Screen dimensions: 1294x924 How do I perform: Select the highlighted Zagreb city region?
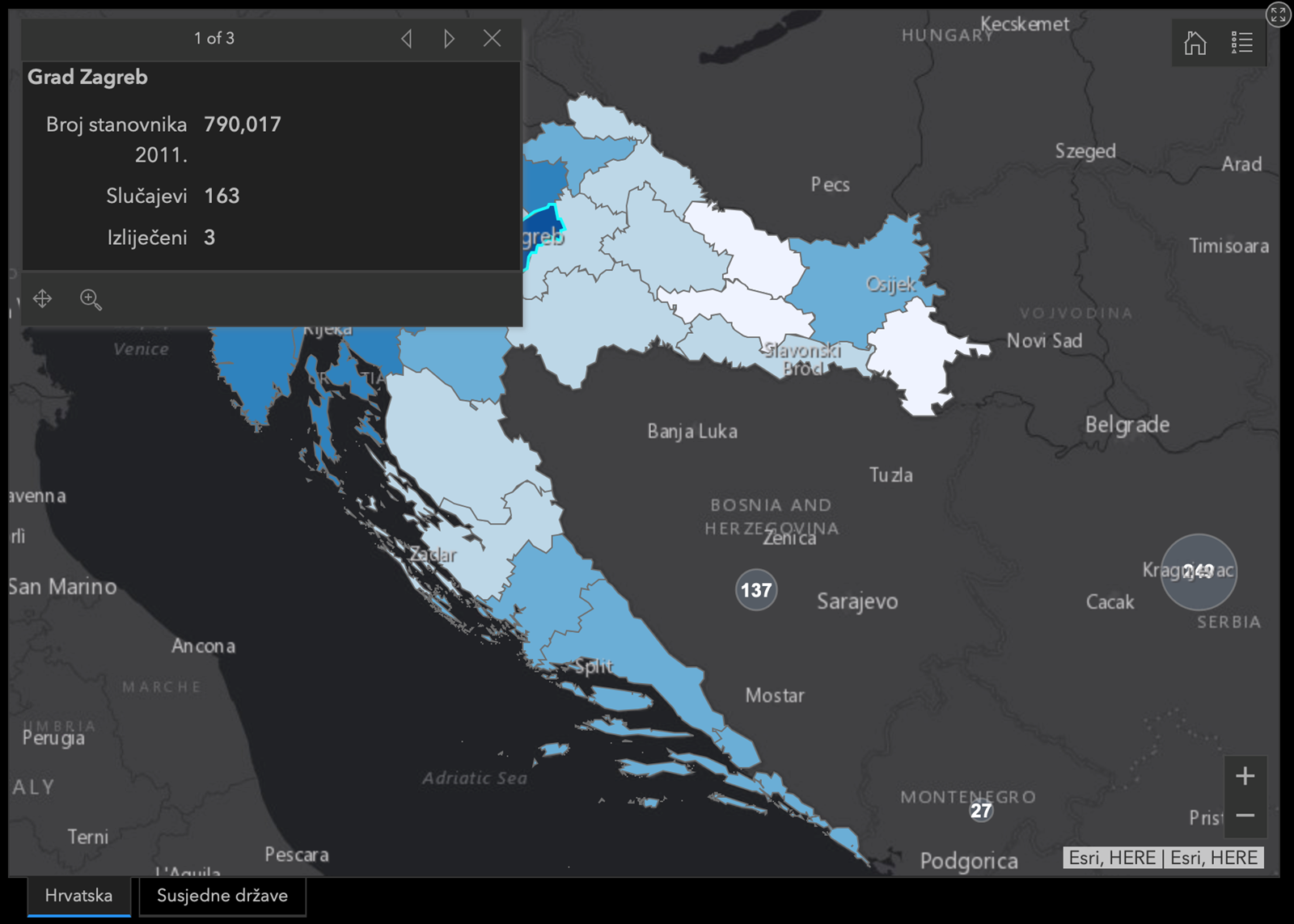[543, 229]
